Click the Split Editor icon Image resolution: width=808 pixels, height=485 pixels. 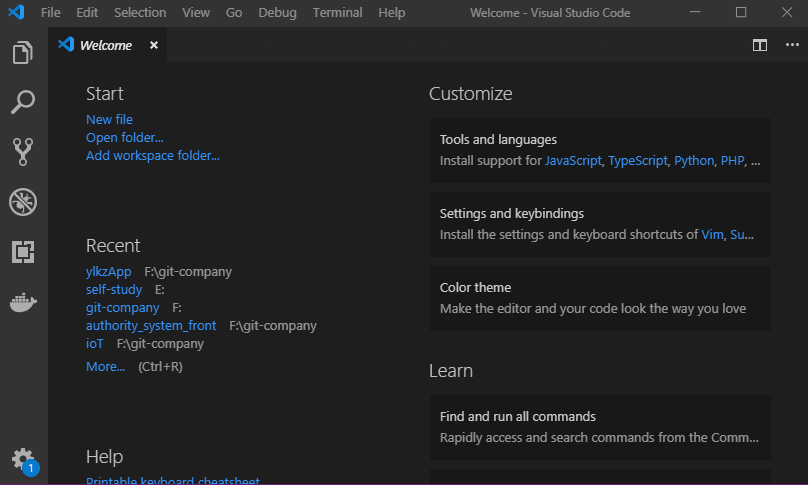[x=760, y=45]
